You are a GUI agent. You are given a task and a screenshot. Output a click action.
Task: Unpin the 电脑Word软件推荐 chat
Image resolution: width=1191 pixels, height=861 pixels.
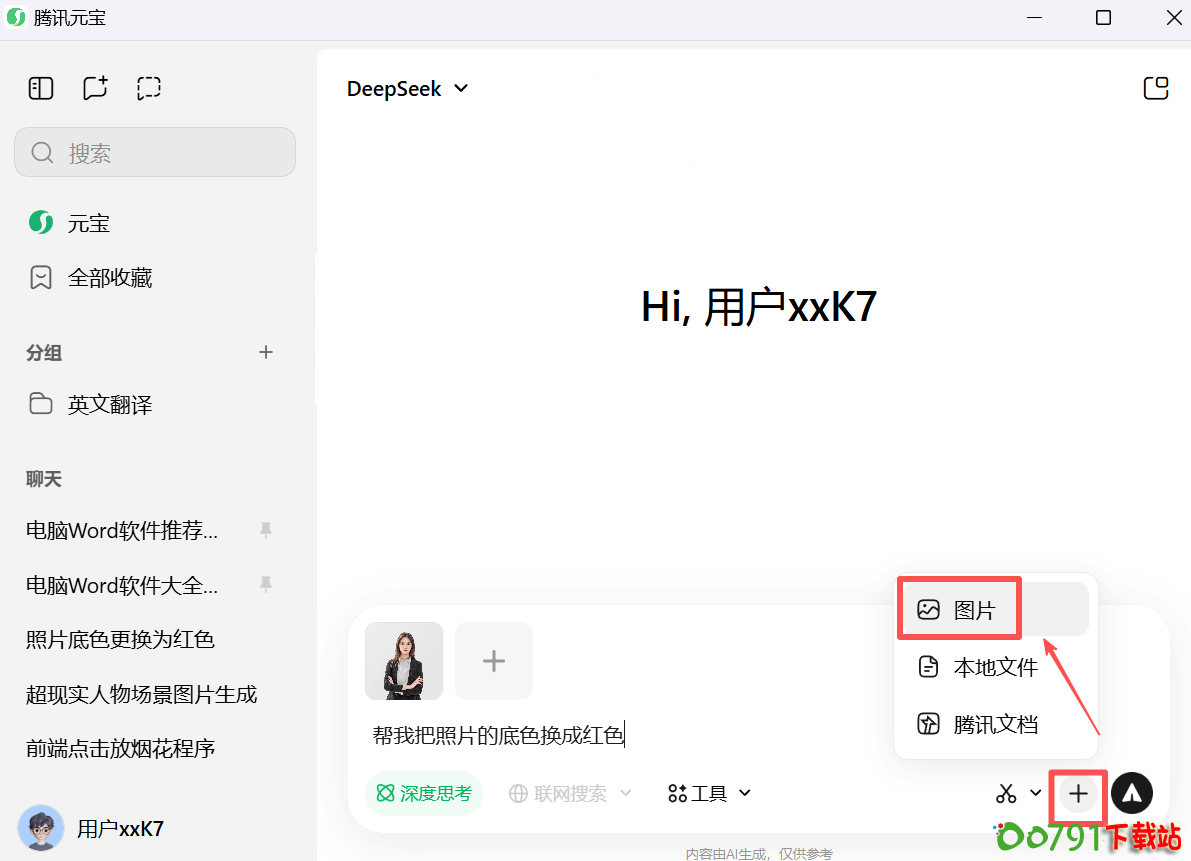[x=266, y=530]
